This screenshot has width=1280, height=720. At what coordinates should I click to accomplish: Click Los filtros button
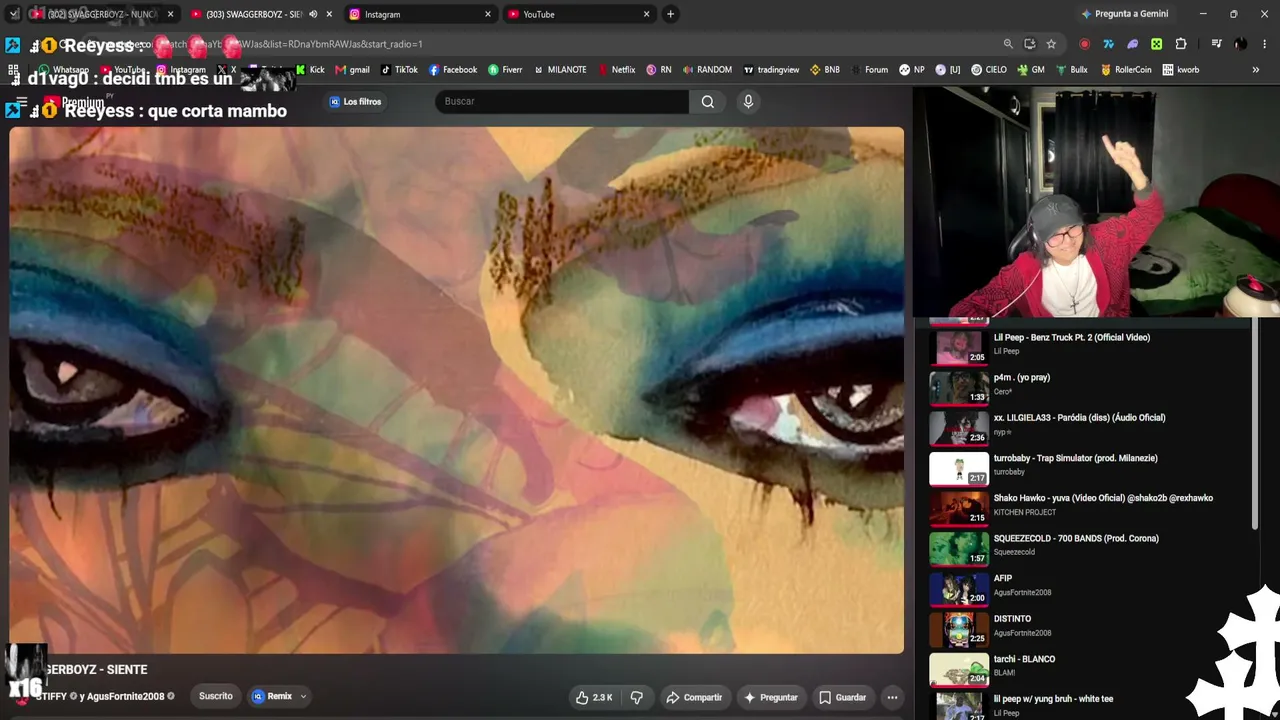356,101
